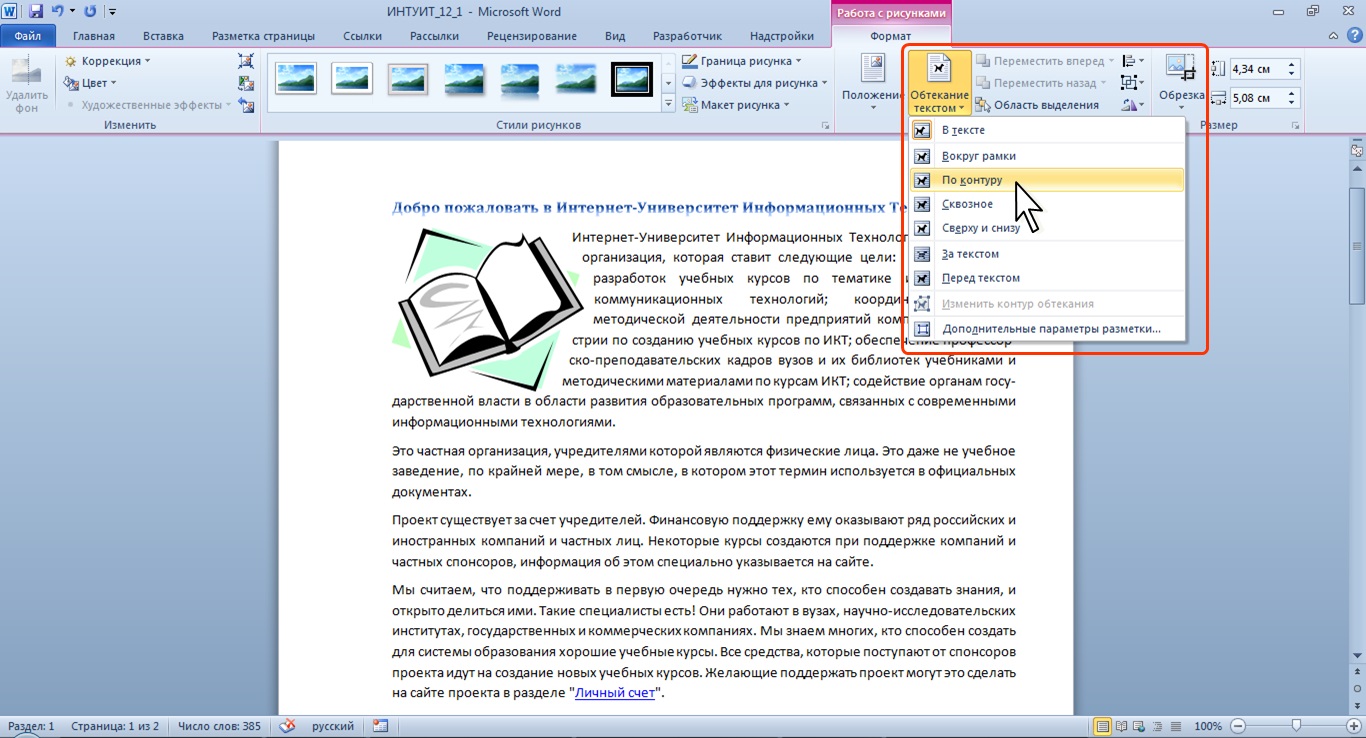Repeat action with the redo icon
This screenshot has width=1366, height=738.
pyautogui.click(x=91, y=12)
